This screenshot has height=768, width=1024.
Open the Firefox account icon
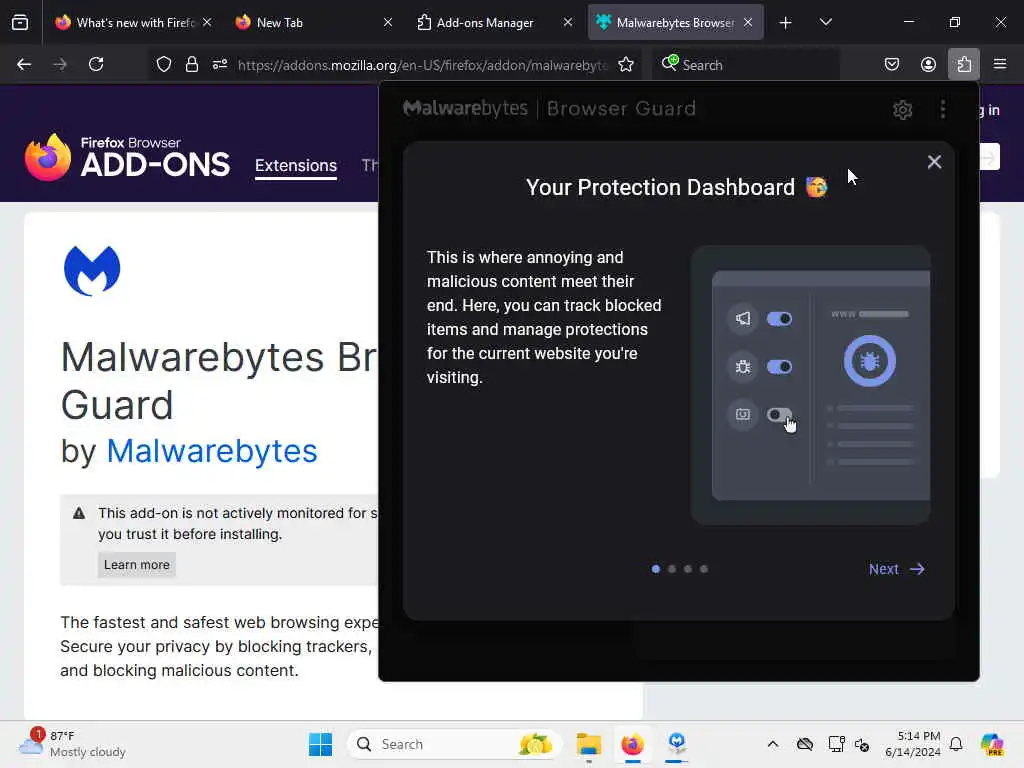coord(928,64)
